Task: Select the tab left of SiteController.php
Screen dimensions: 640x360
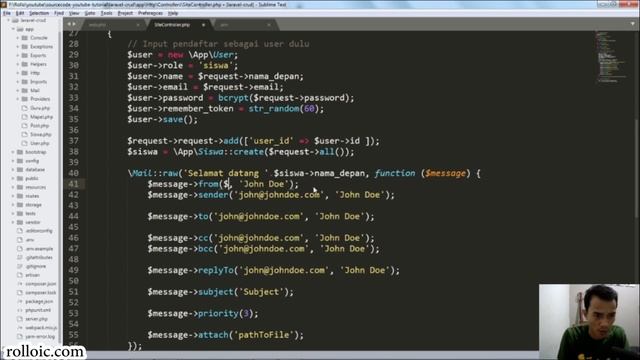Action: pyautogui.click(x=114, y=25)
